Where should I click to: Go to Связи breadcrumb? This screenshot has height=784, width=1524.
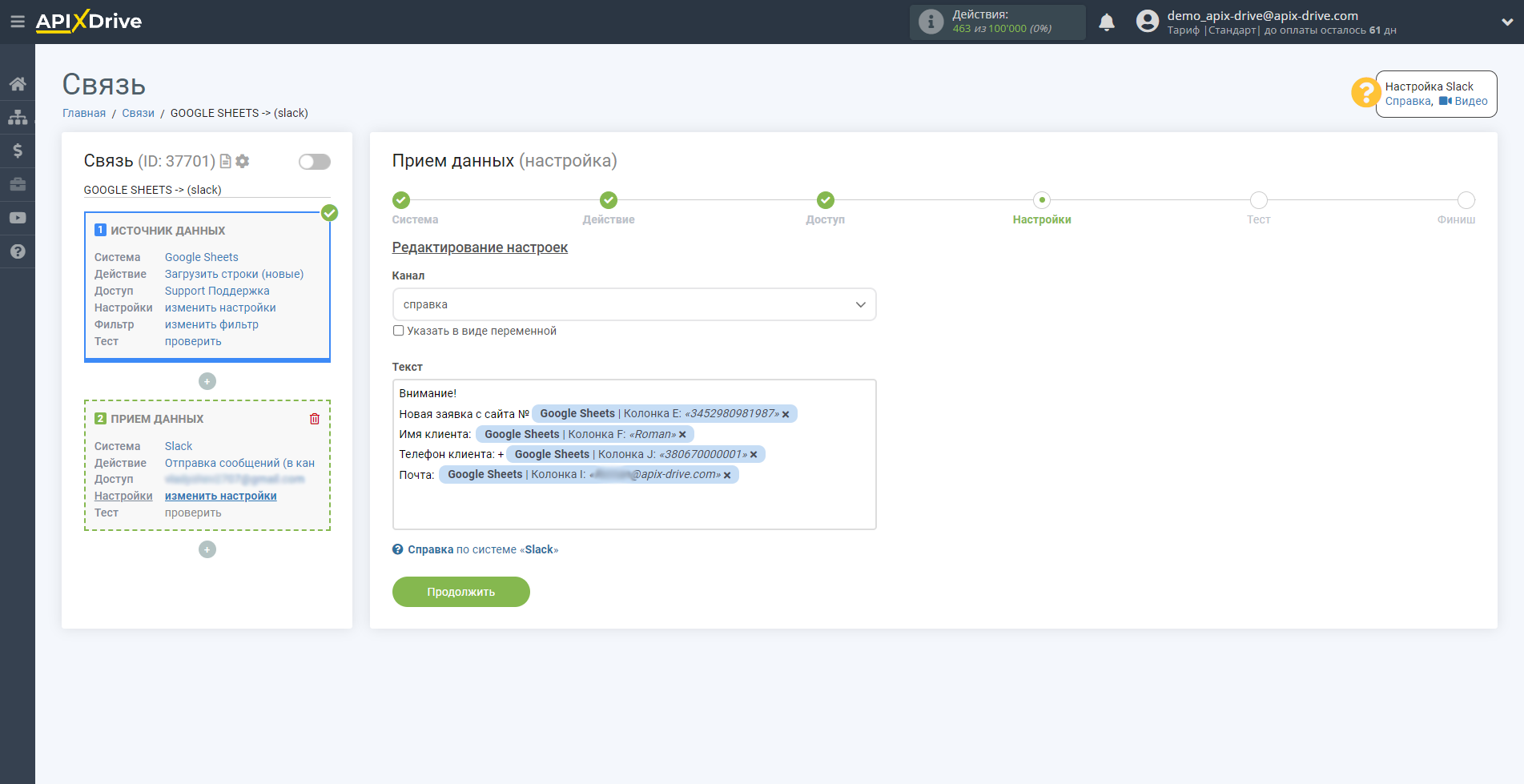pyautogui.click(x=138, y=113)
